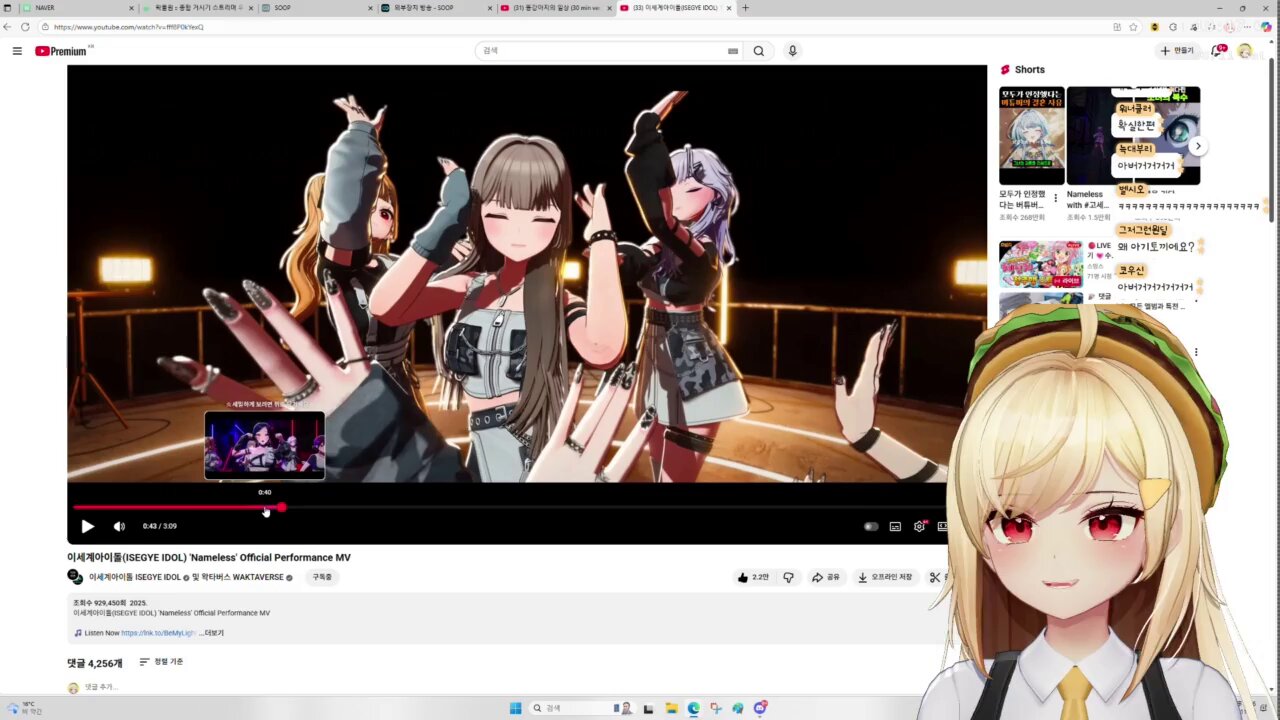Open player settings gear

(919, 526)
